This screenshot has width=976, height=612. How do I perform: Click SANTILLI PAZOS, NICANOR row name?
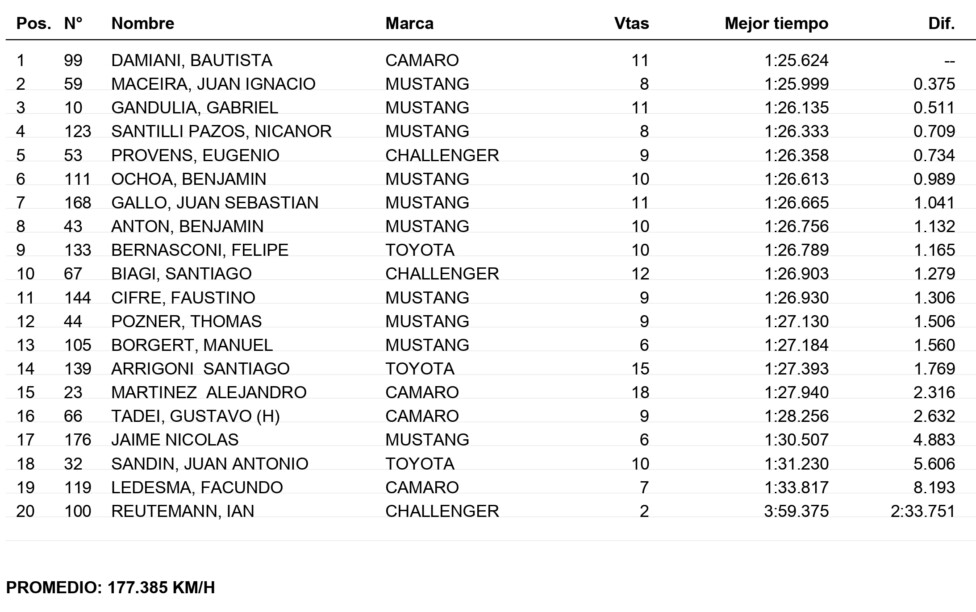[x=222, y=131]
